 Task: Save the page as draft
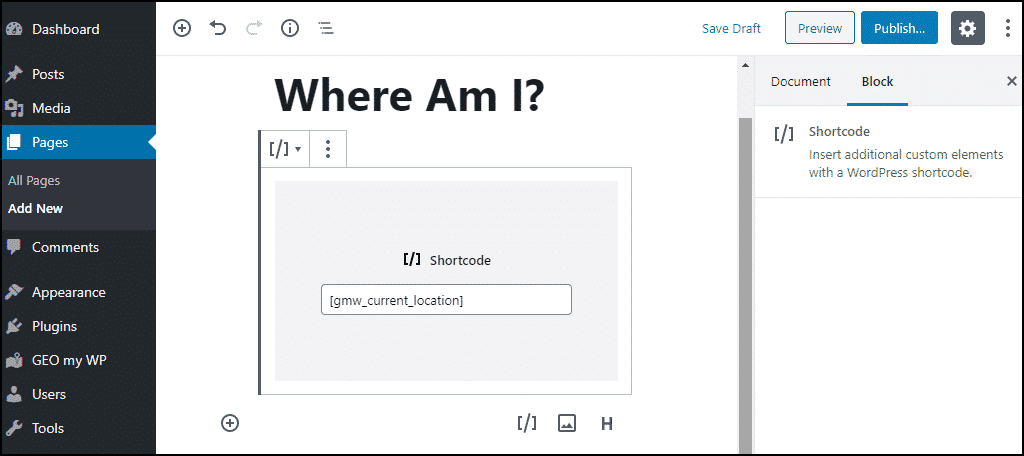click(x=731, y=28)
